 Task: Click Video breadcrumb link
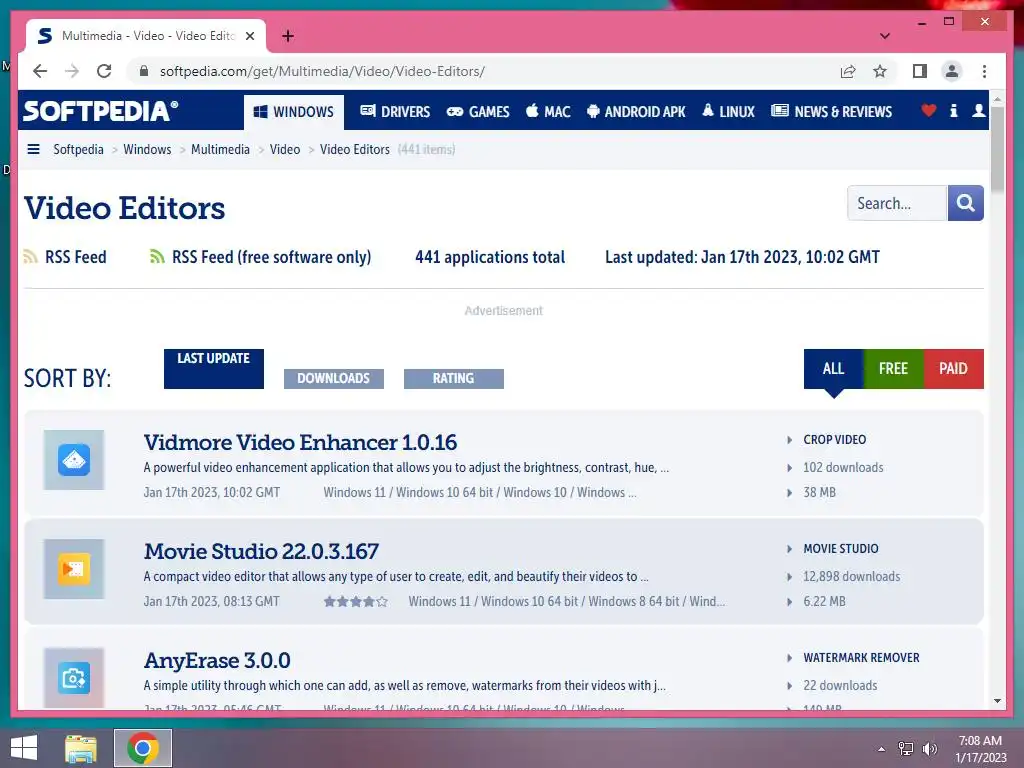coord(285,150)
